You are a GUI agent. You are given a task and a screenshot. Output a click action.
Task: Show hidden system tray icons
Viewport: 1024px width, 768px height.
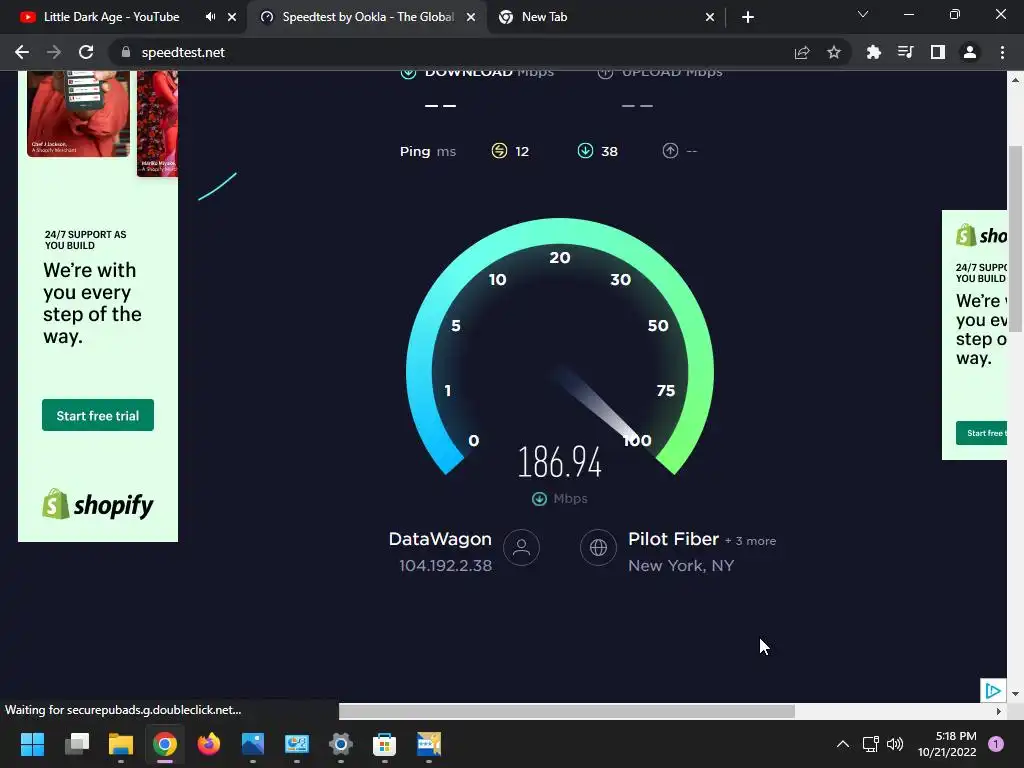click(843, 744)
